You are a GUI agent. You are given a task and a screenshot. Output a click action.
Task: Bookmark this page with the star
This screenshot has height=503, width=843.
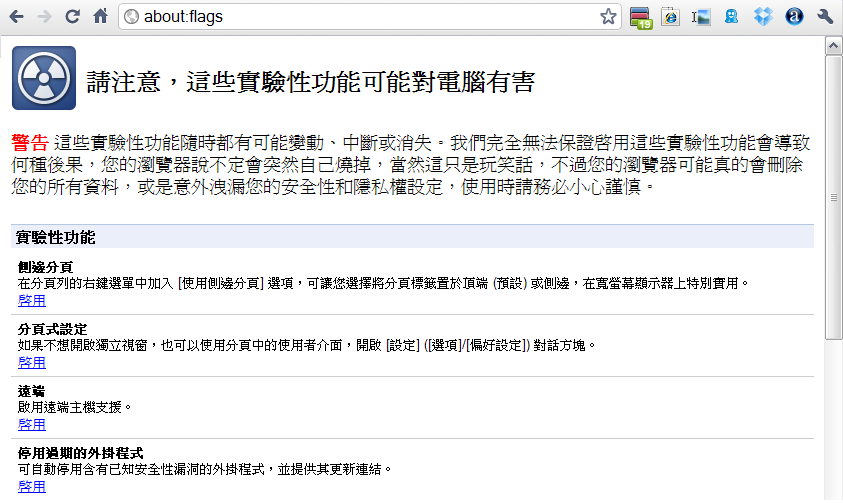[x=608, y=17]
